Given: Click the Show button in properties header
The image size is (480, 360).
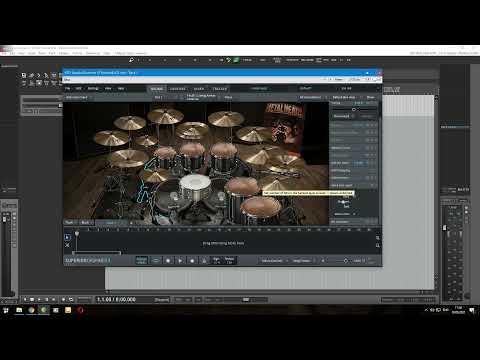Looking at the screenshot, I should click(x=370, y=97).
